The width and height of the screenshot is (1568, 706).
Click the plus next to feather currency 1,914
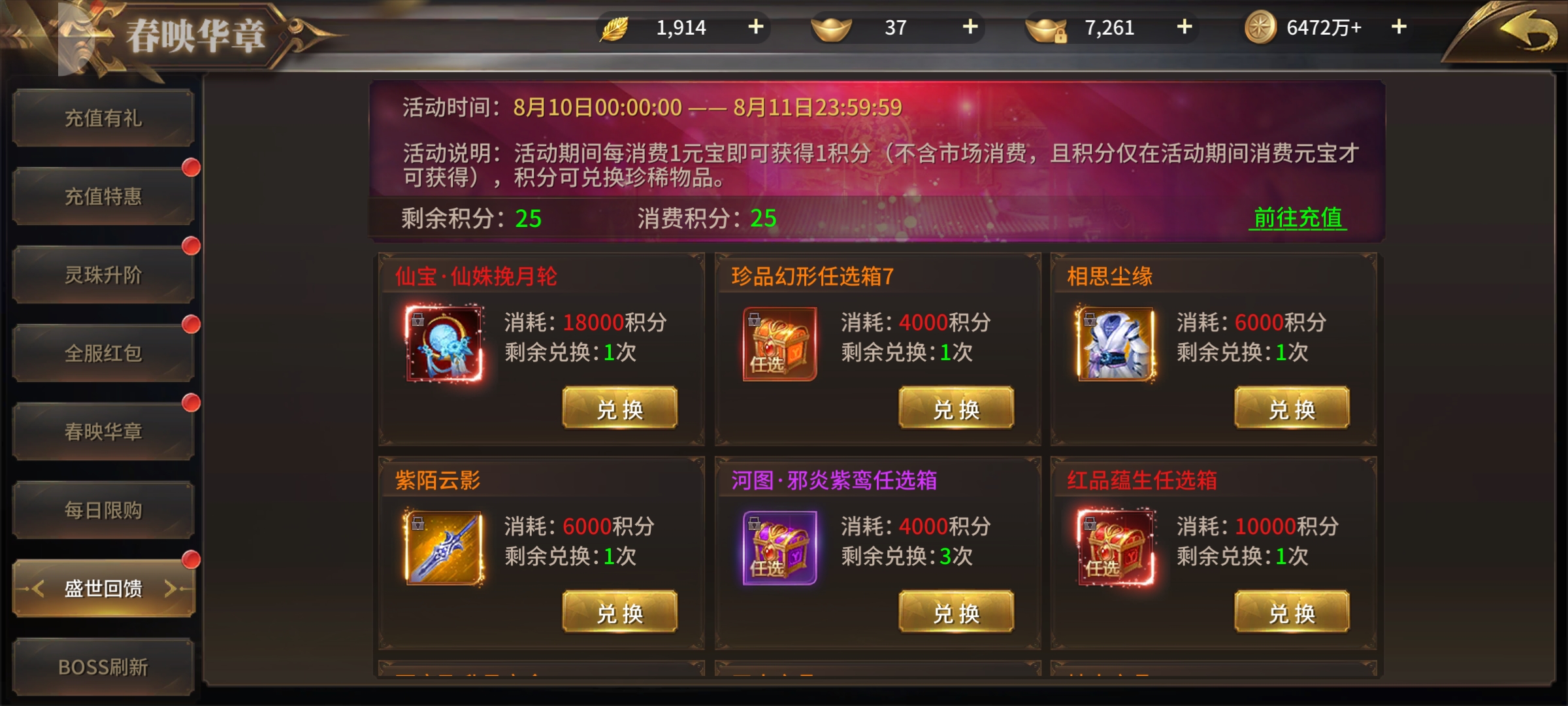[756, 27]
